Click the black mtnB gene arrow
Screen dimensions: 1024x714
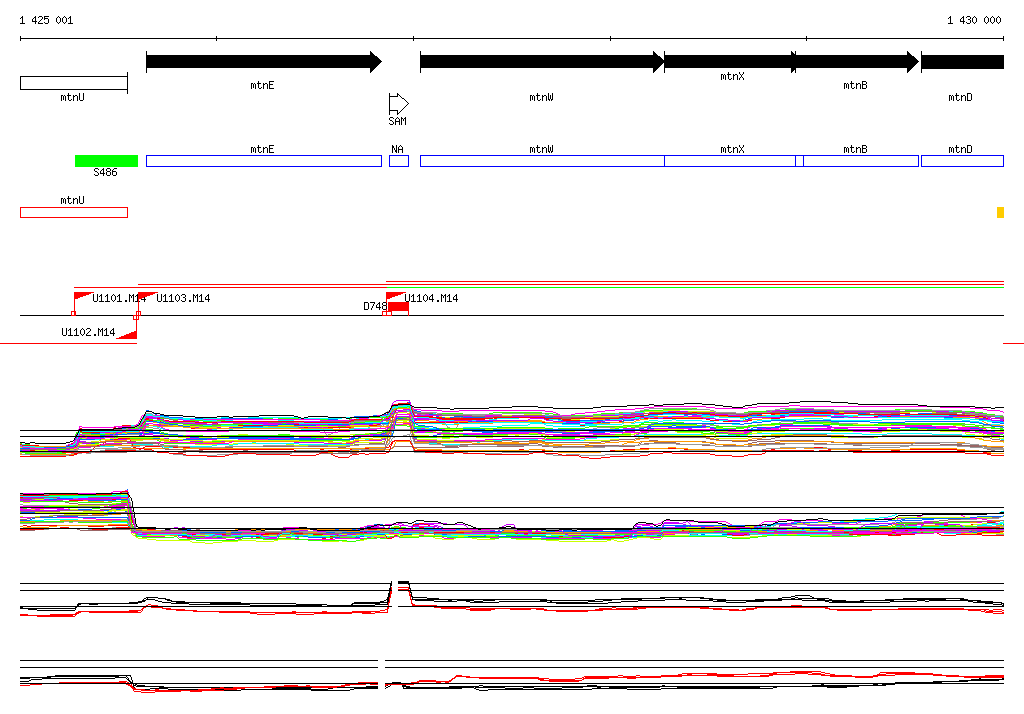[x=857, y=62]
